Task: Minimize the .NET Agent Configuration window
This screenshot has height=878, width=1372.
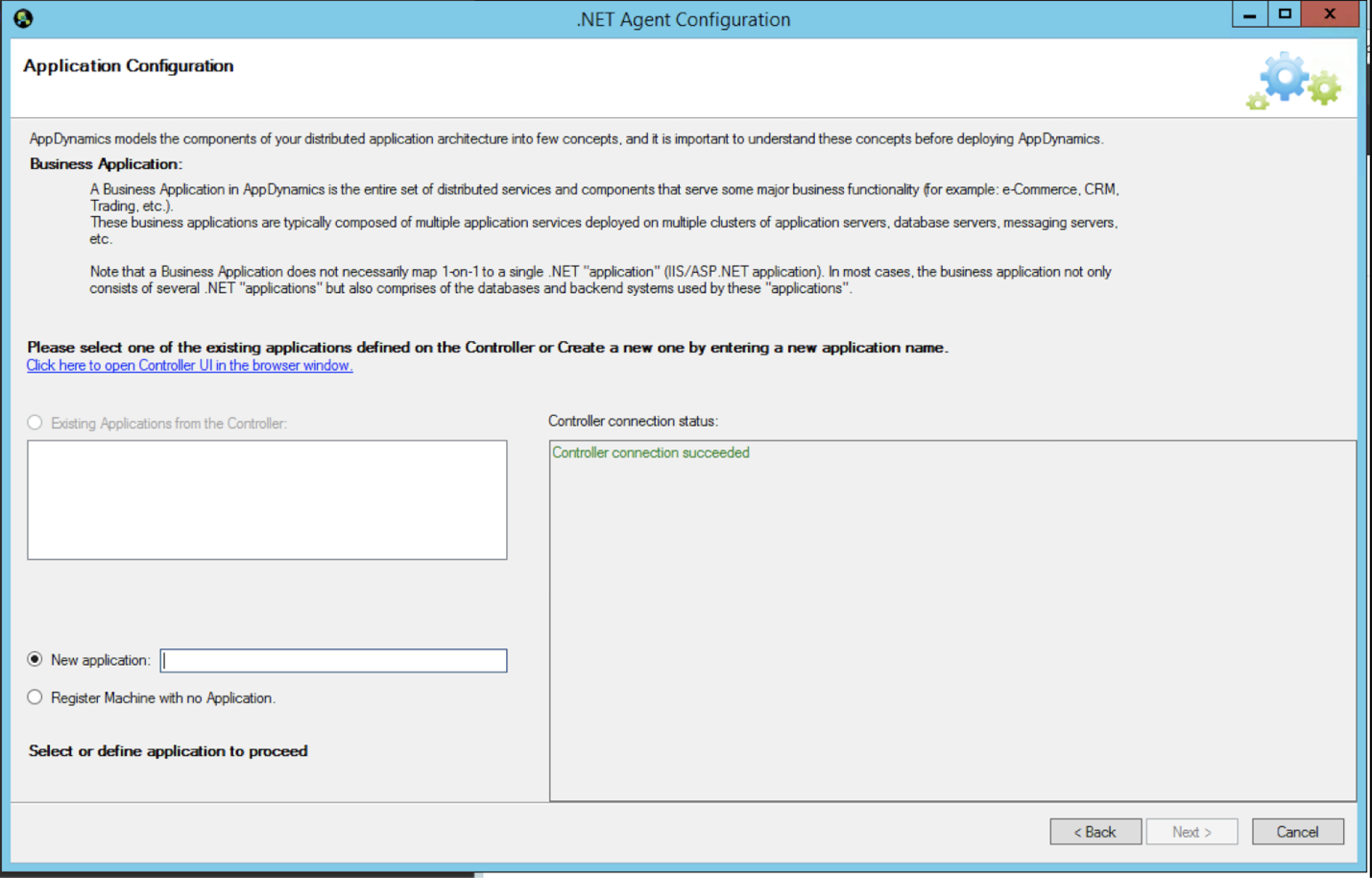Action: pos(1249,14)
